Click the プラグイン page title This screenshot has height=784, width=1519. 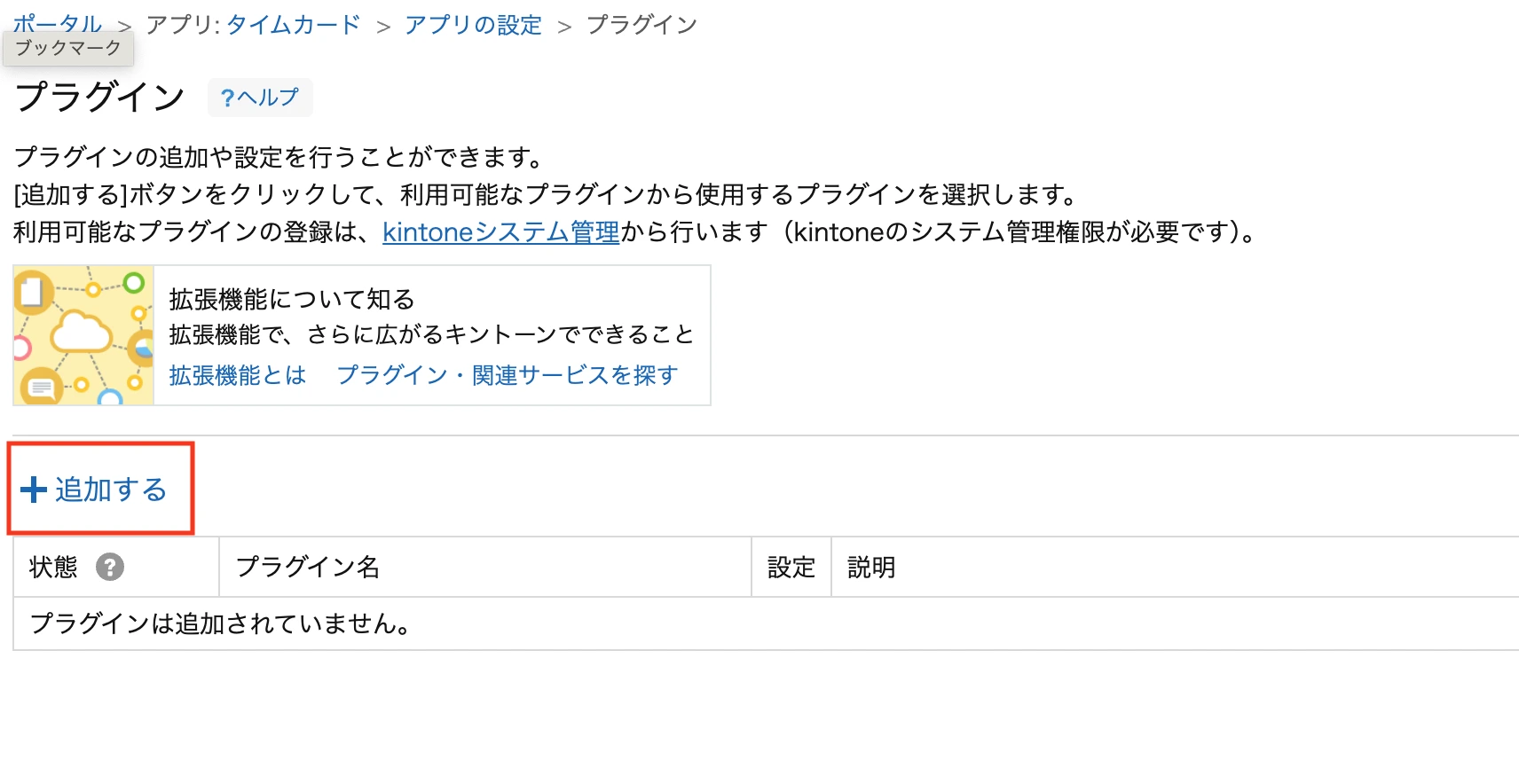coord(100,97)
